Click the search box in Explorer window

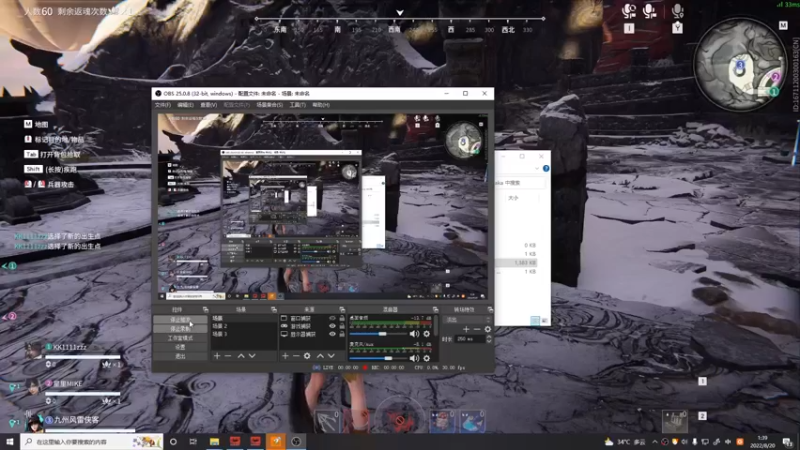click(519, 183)
